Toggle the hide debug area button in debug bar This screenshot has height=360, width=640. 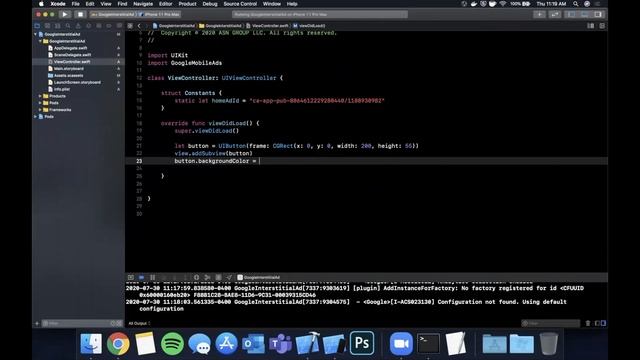pyautogui.click(x=131, y=277)
